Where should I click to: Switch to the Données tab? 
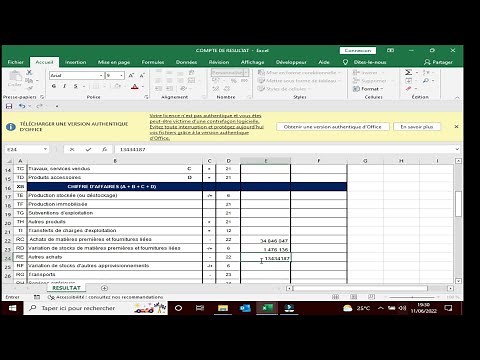click(186, 62)
